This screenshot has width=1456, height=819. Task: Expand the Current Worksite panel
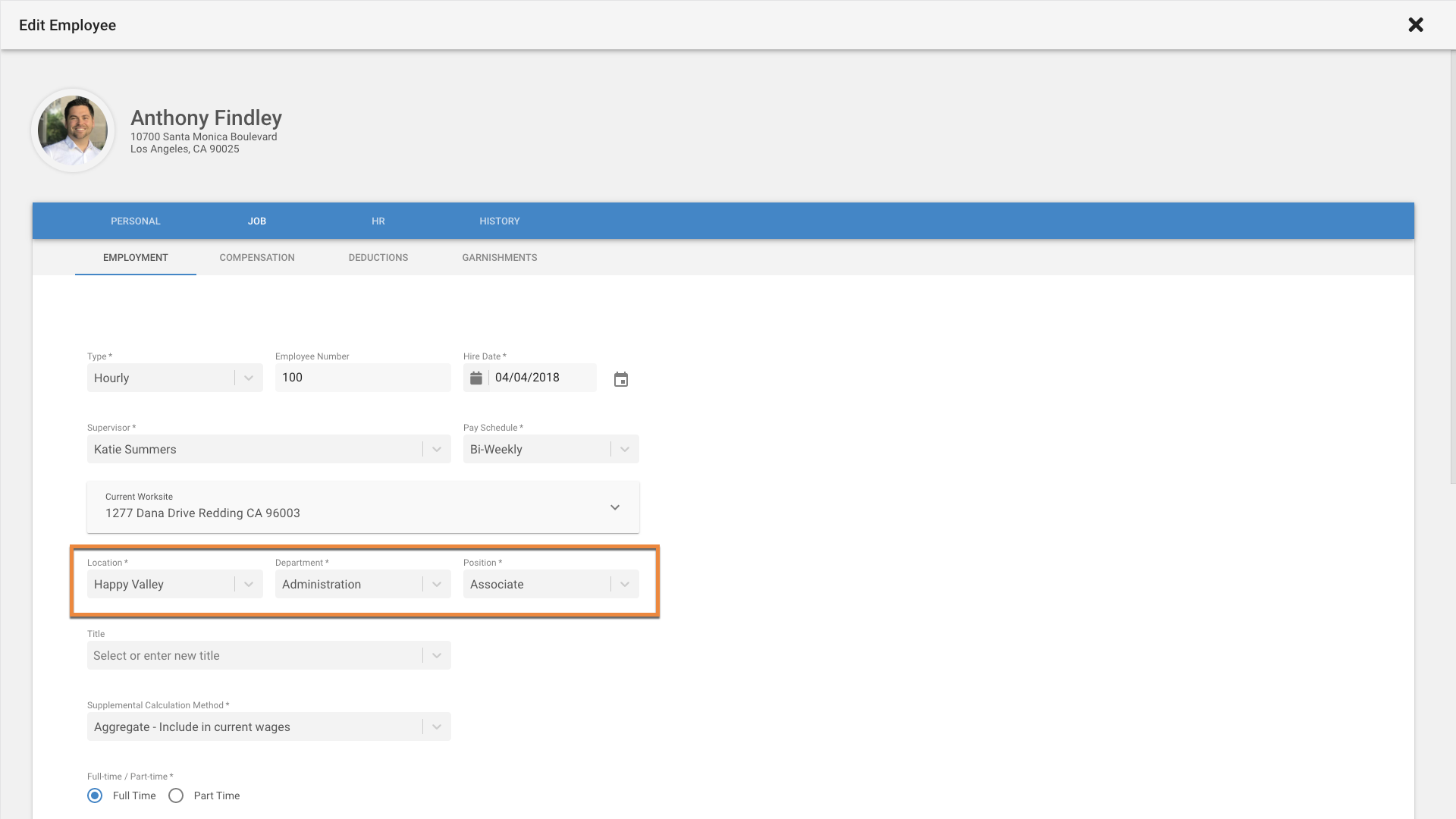pos(363,507)
